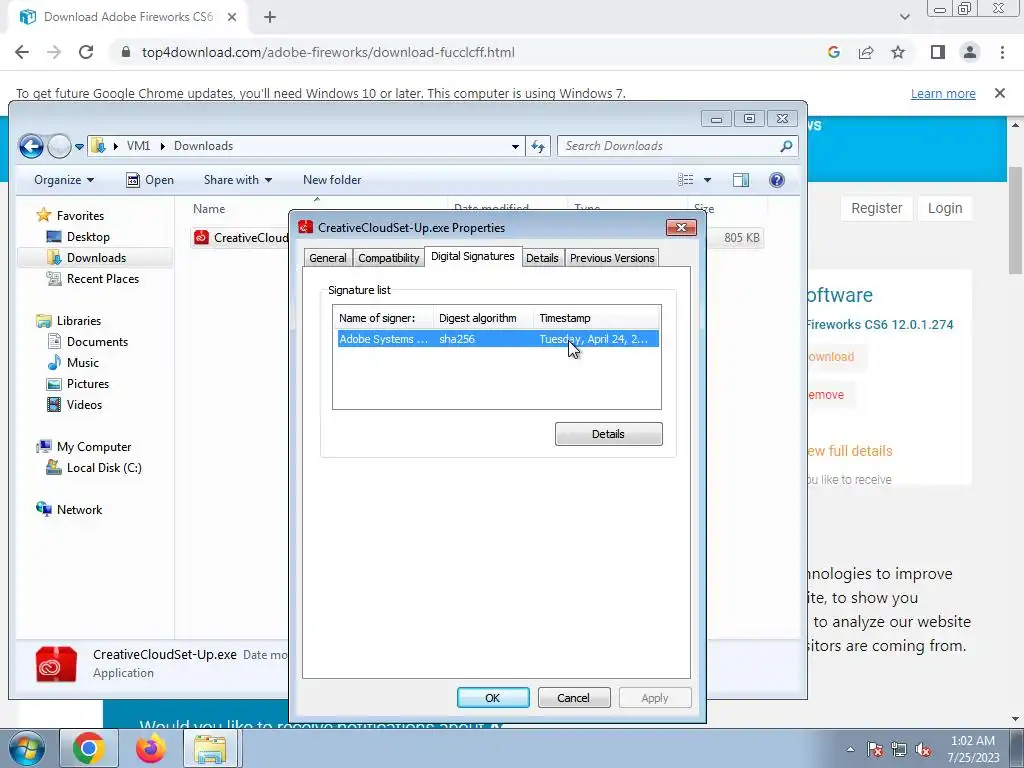
Task: Select the Digital Signatures tab
Action: click(473, 256)
